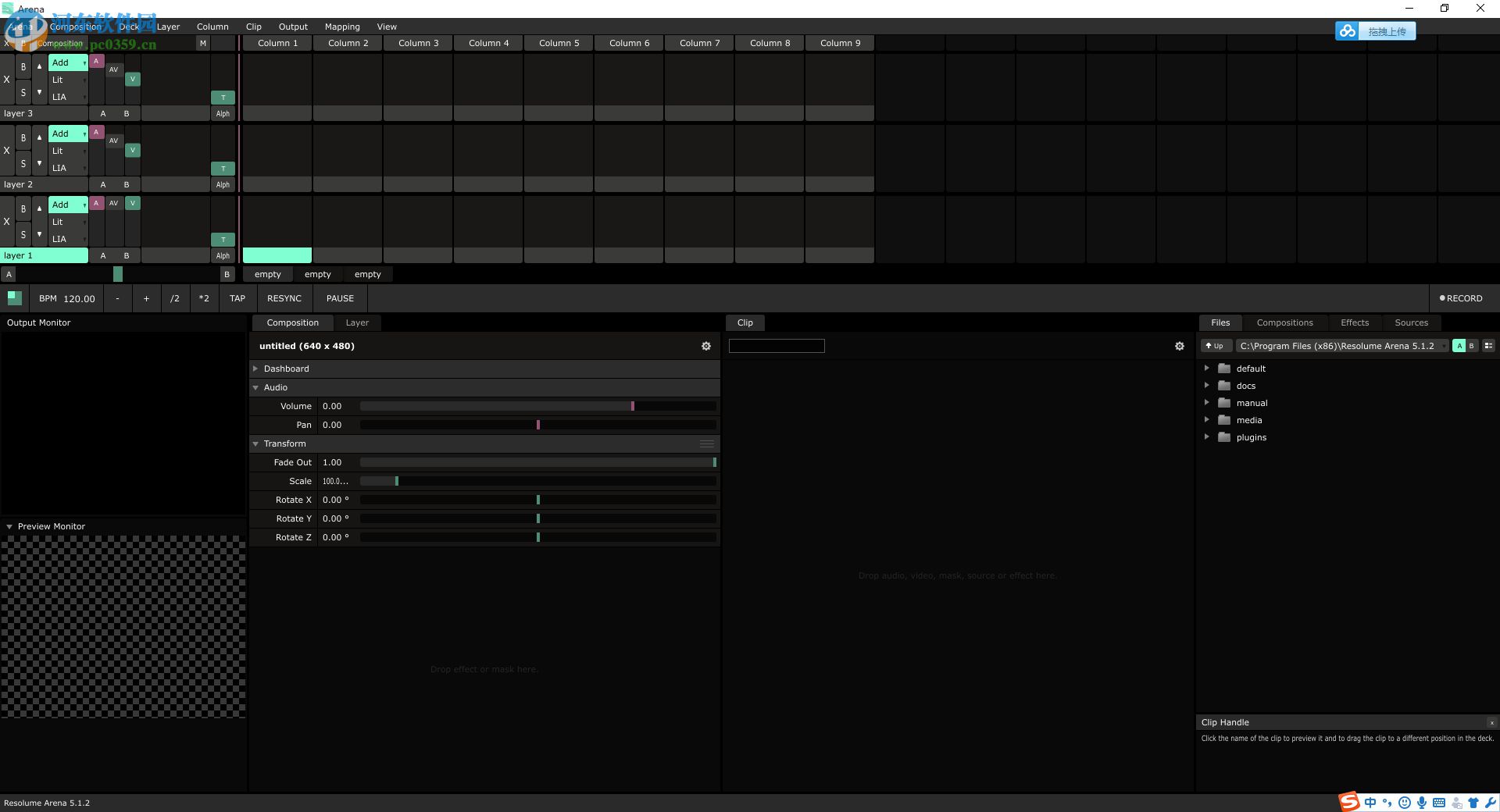Click RESYNC to resync the BPM clock
This screenshot has width=1500, height=812.
284,298
